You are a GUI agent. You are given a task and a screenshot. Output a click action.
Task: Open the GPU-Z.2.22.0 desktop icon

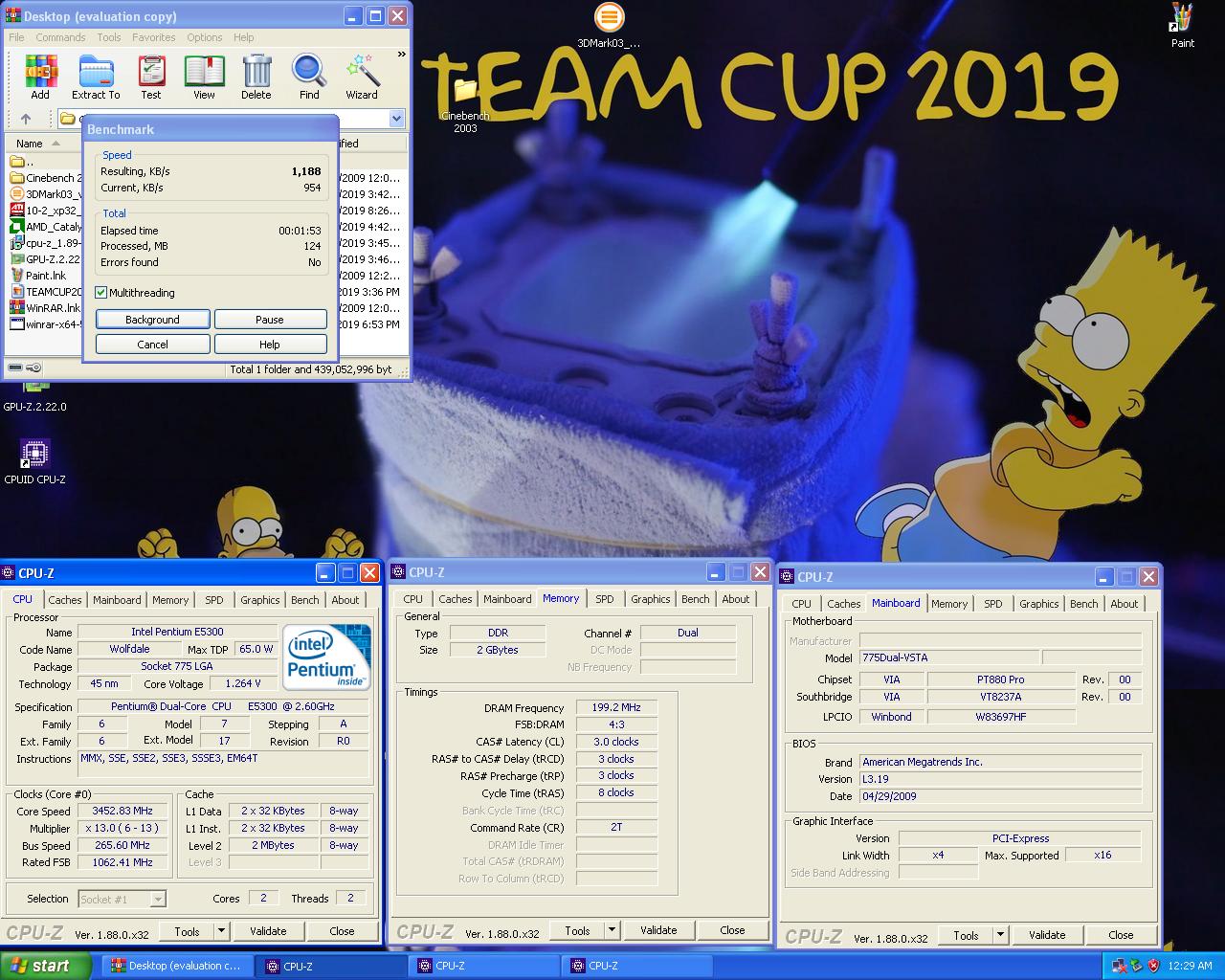pos(35,397)
